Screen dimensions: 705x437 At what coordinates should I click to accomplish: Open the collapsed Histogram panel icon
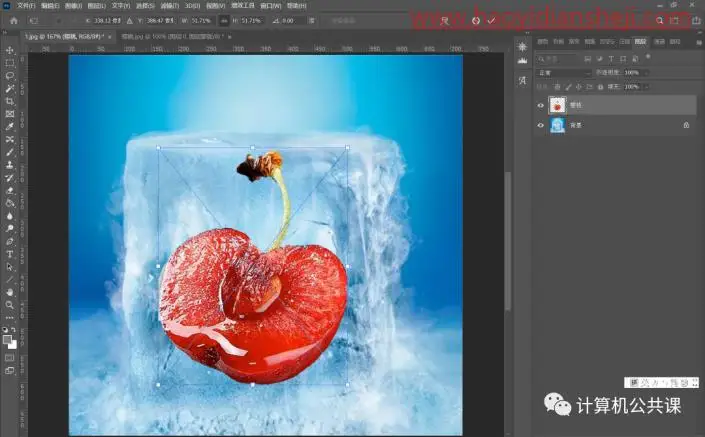coord(522,61)
